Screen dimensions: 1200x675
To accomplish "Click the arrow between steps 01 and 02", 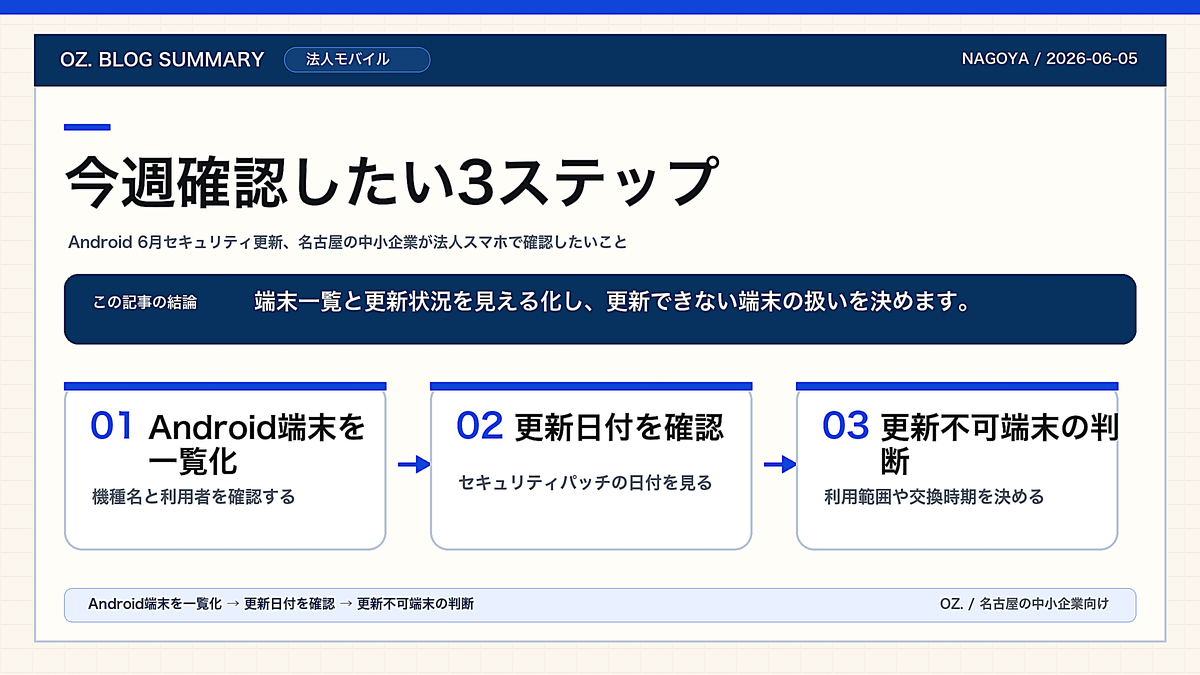I will (x=413, y=464).
